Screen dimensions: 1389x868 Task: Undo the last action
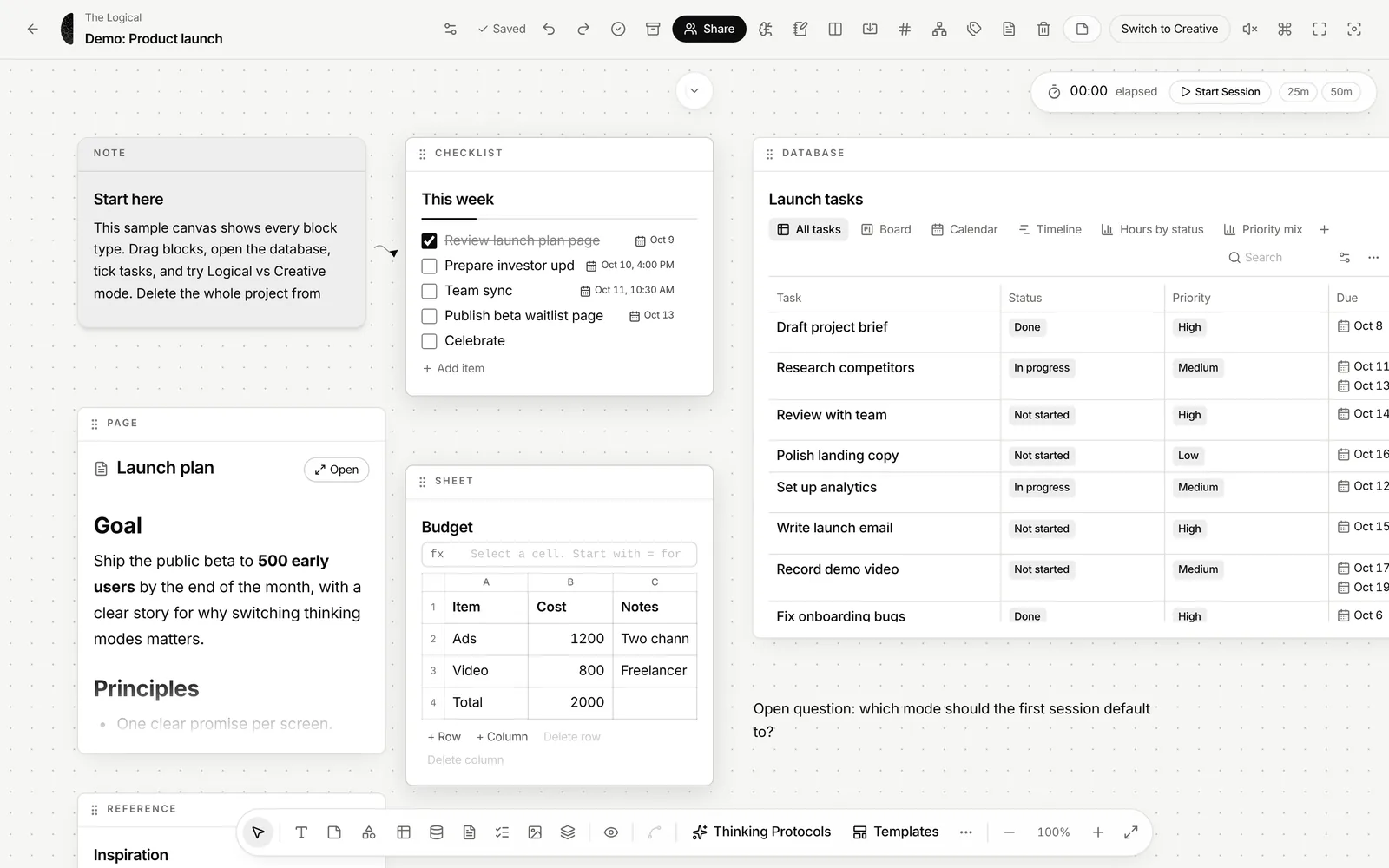[549, 29]
